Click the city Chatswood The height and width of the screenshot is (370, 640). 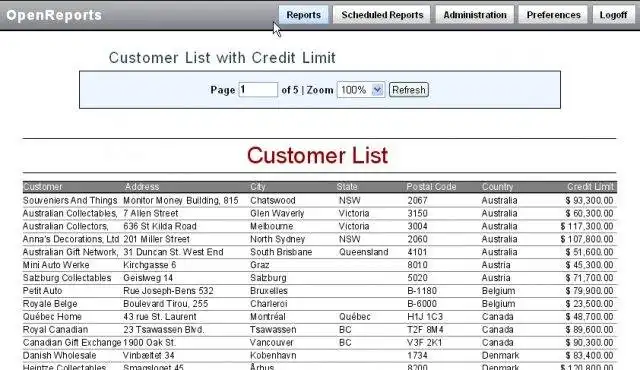[273, 200]
